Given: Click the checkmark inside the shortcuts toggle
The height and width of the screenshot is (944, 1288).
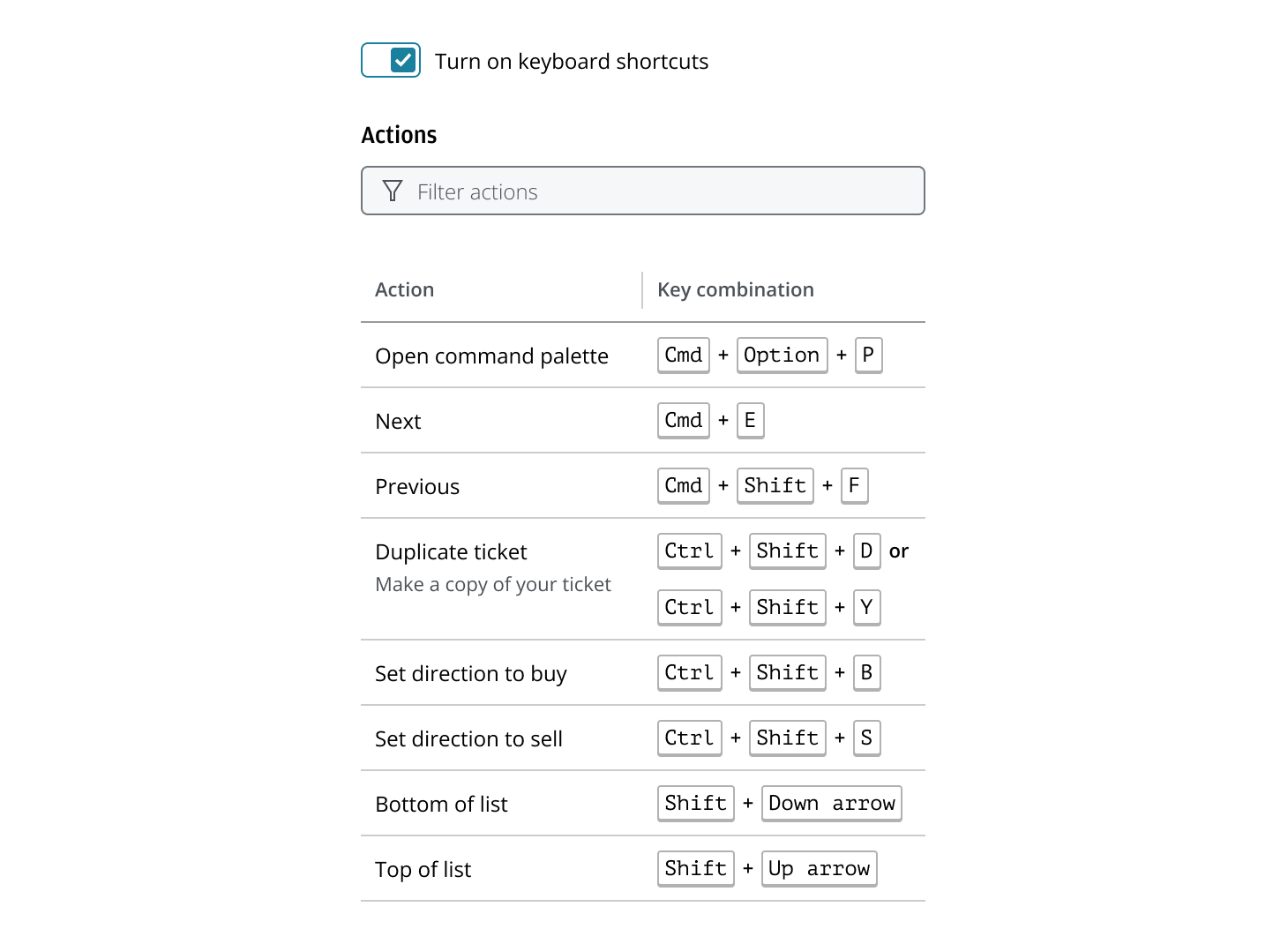Looking at the screenshot, I should (403, 60).
